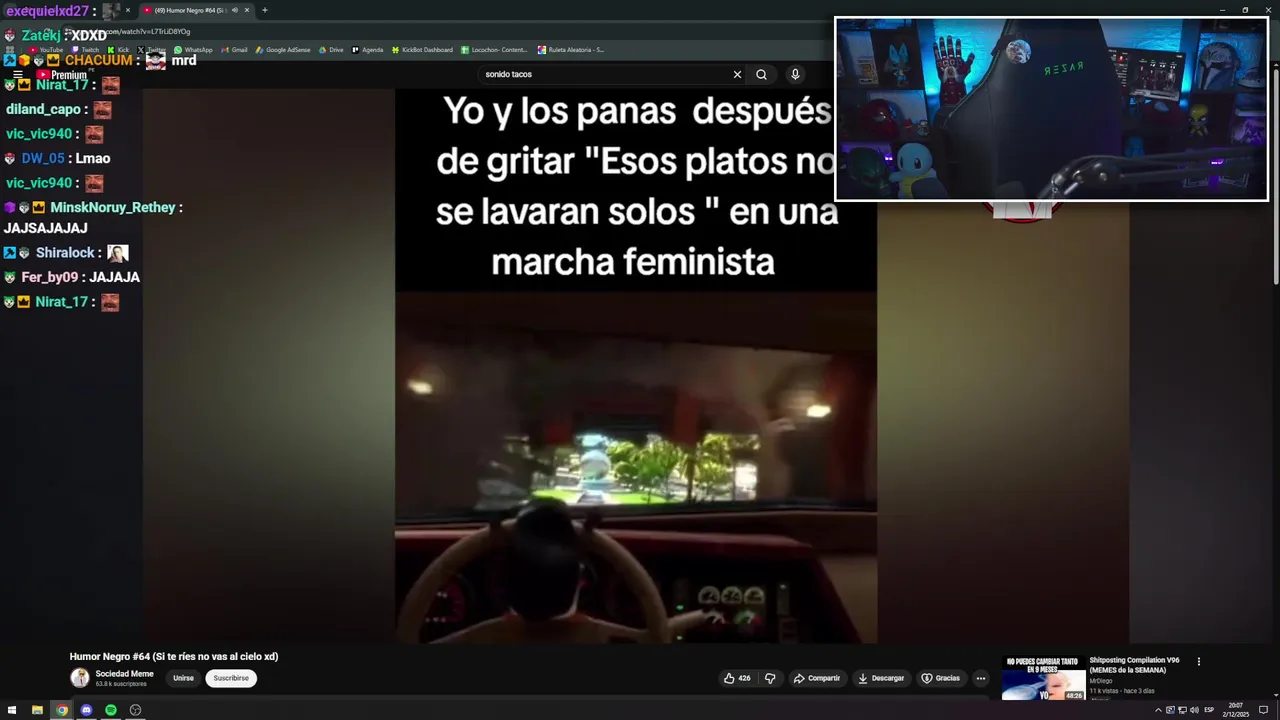Screen dimensions: 1280x720
Task: Click chat username CHACUUM
Action: 98,60
